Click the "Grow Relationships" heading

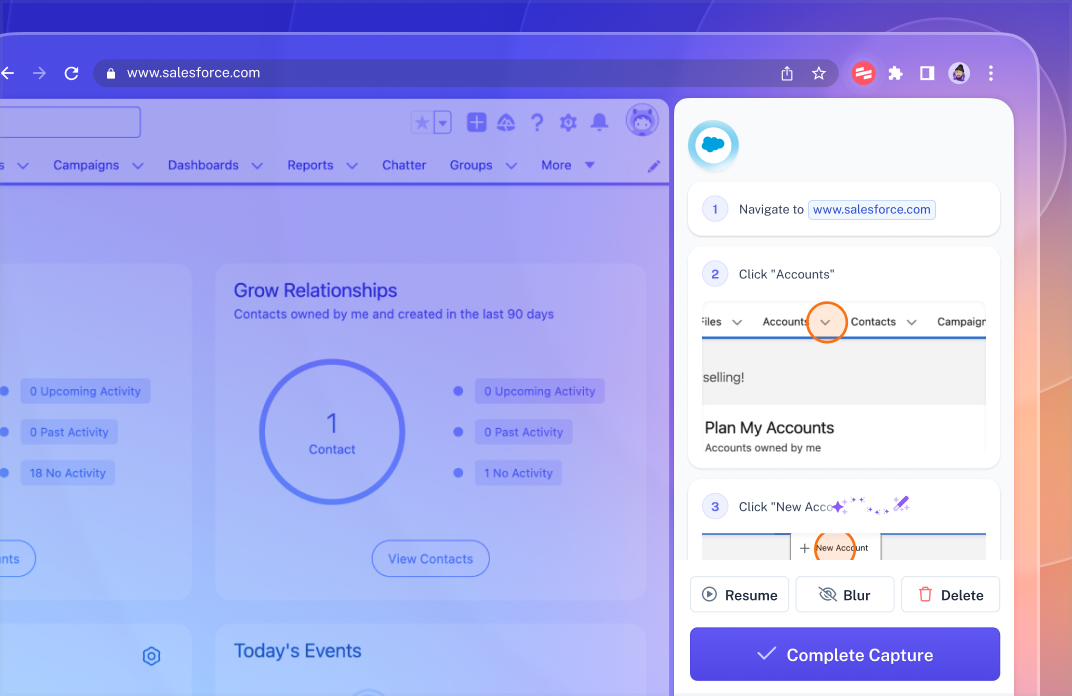315,291
